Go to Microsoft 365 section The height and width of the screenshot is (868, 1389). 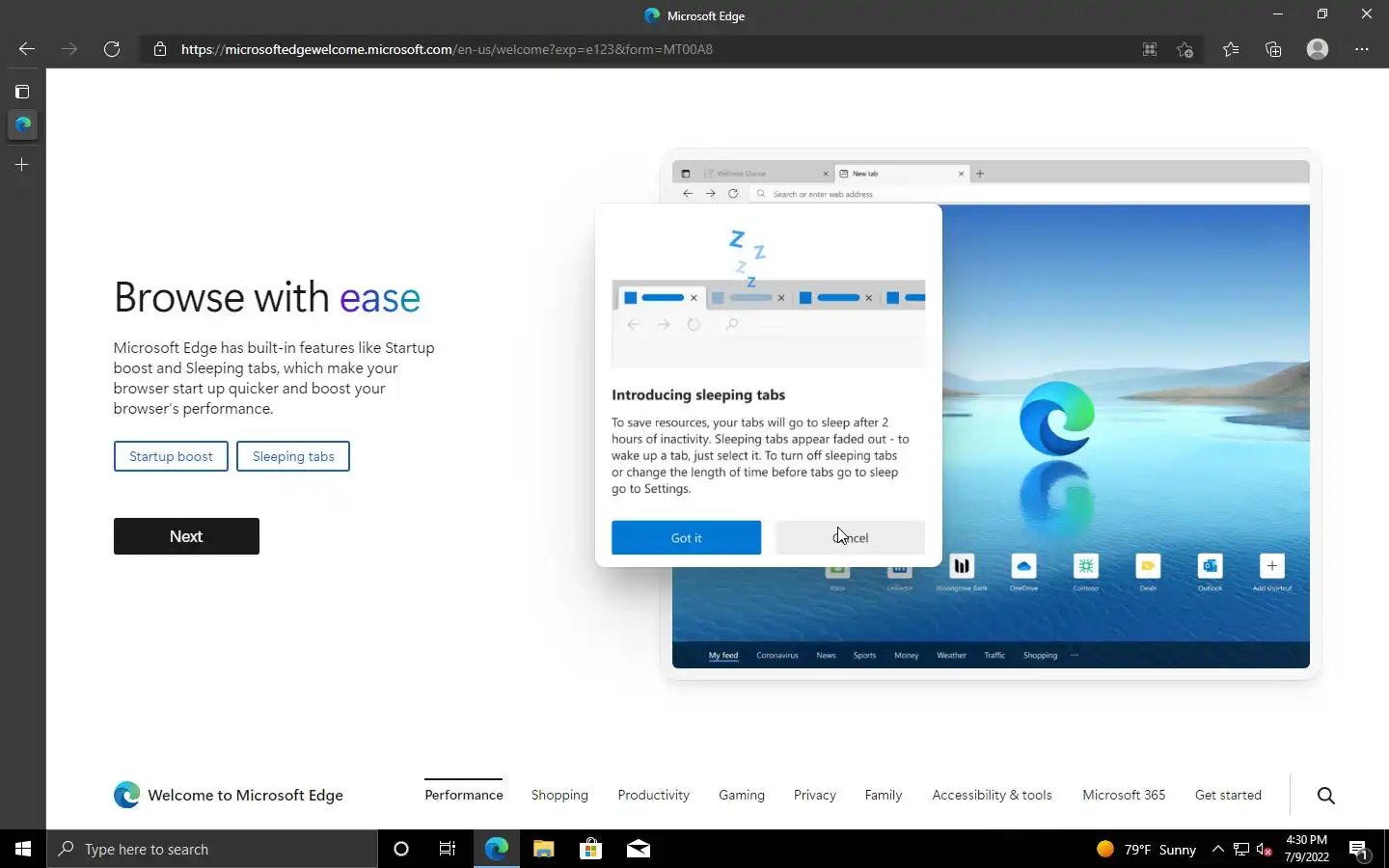(x=1124, y=795)
